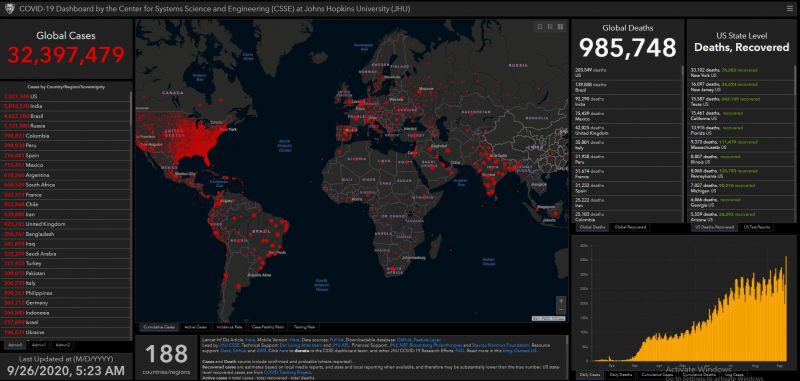Switch map to Active Cases tab
This screenshot has width=800, height=381.
195,327
